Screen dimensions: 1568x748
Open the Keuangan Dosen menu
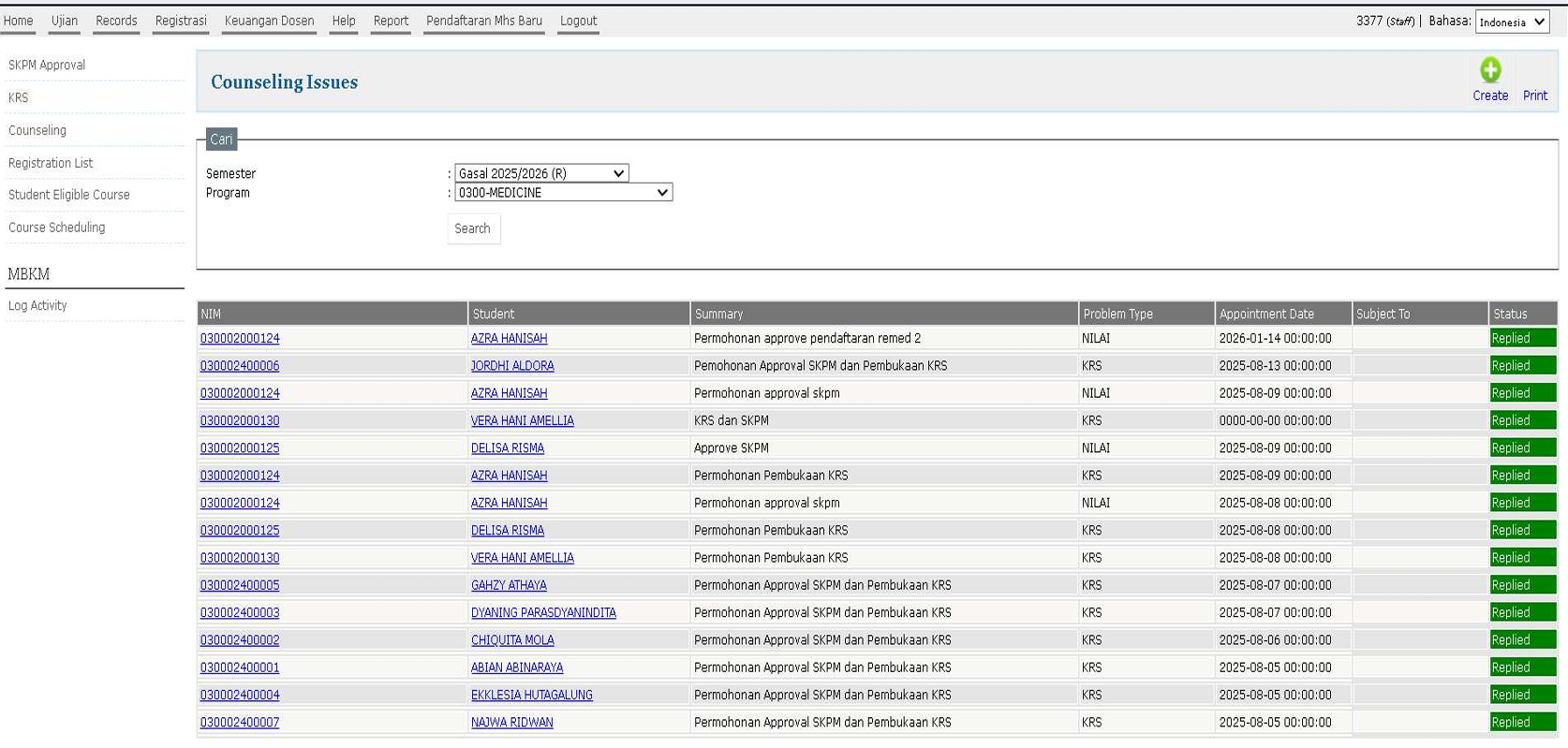tap(269, 21)
